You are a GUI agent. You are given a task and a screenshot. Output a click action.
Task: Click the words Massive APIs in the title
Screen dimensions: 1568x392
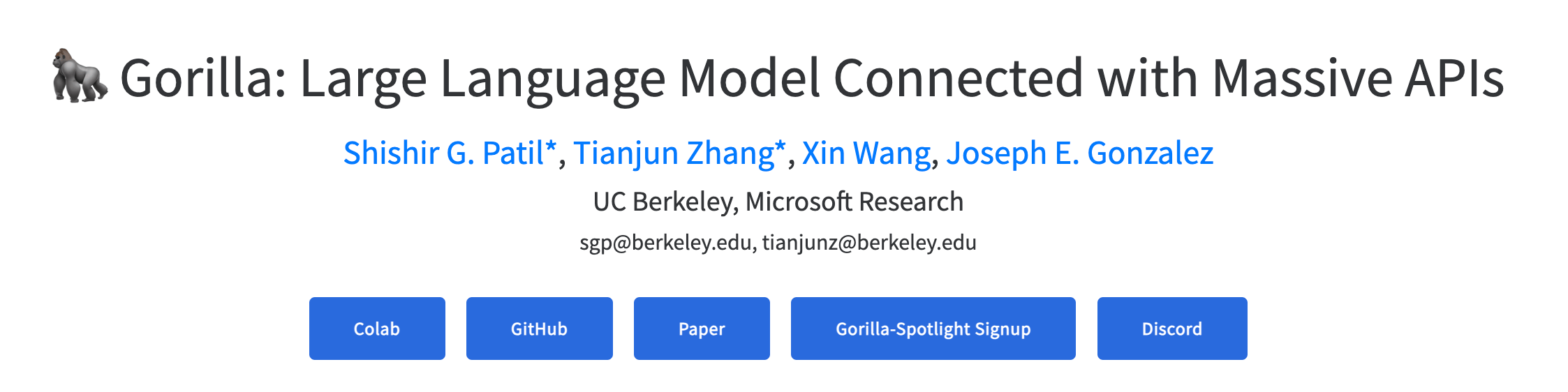[1358, 77]
